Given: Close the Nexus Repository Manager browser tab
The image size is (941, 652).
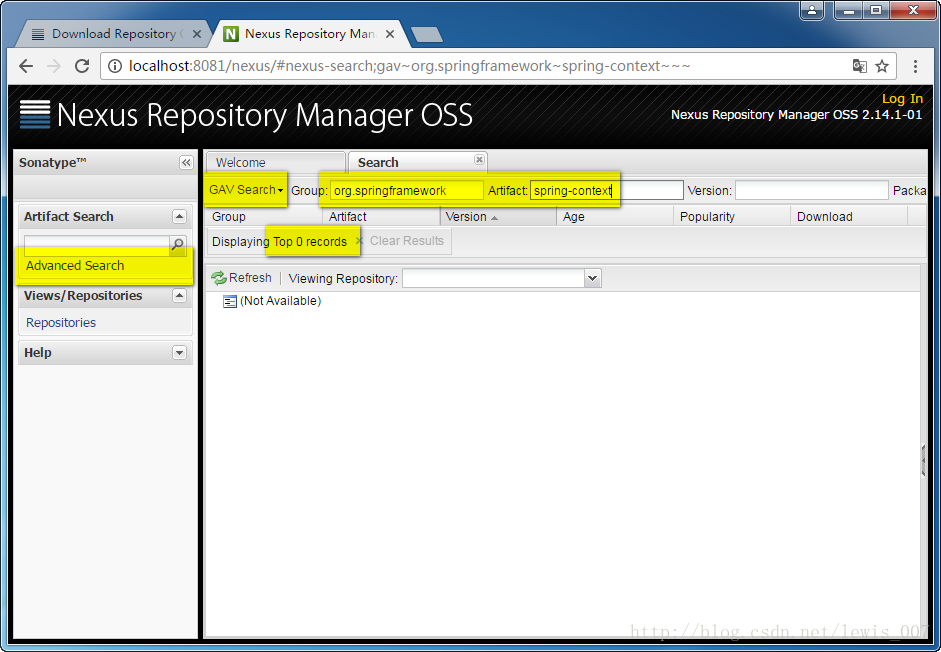Looking at the screenshot, I should click(390, 34).
